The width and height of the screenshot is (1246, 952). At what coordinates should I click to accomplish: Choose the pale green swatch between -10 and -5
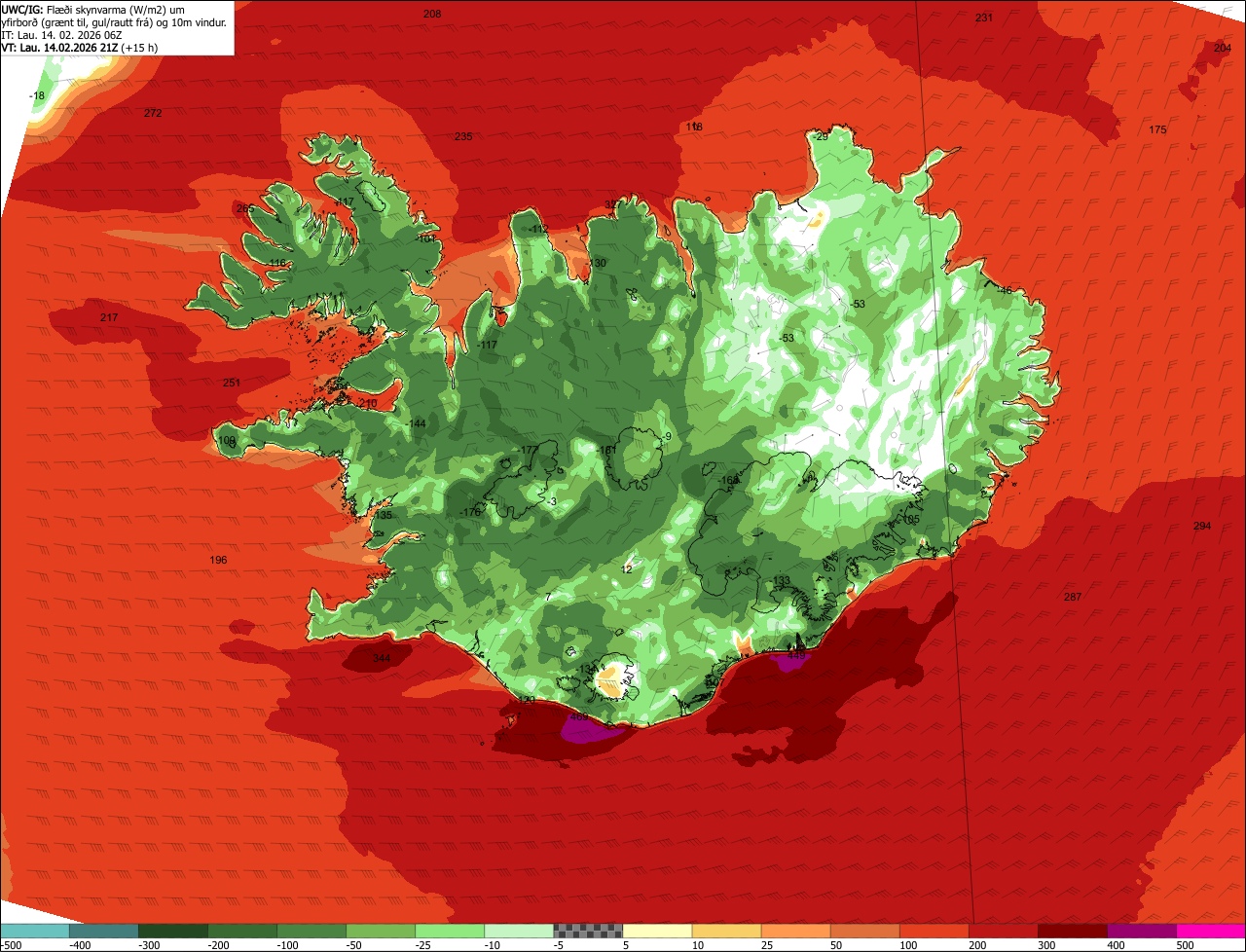point(519,931)
